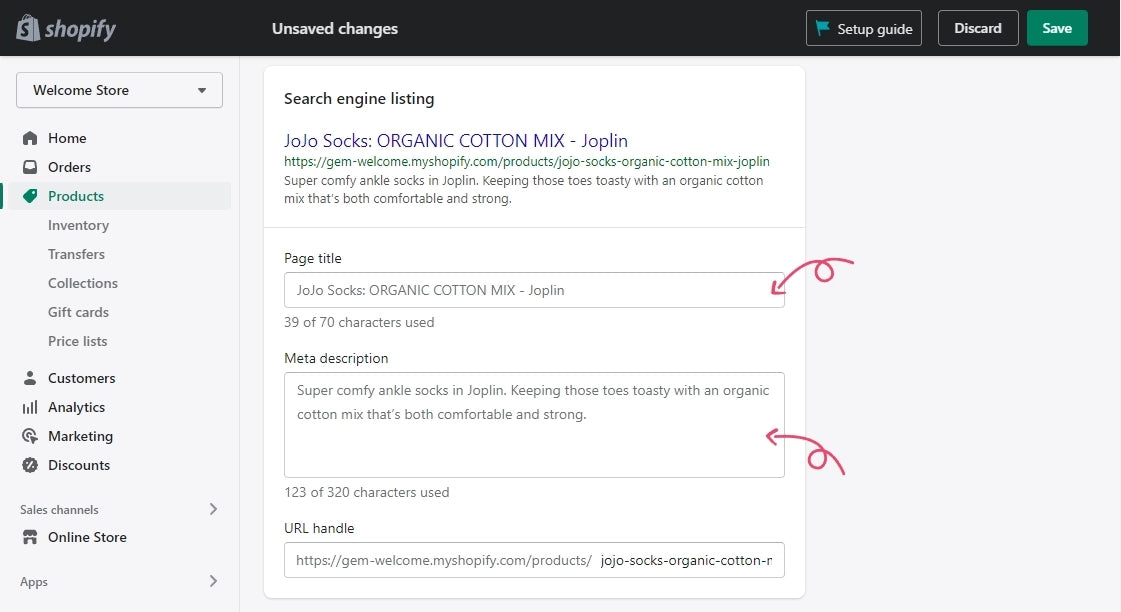Click the Customers person icon
This screenshot has width=1121, height=612.
[30, 377]
